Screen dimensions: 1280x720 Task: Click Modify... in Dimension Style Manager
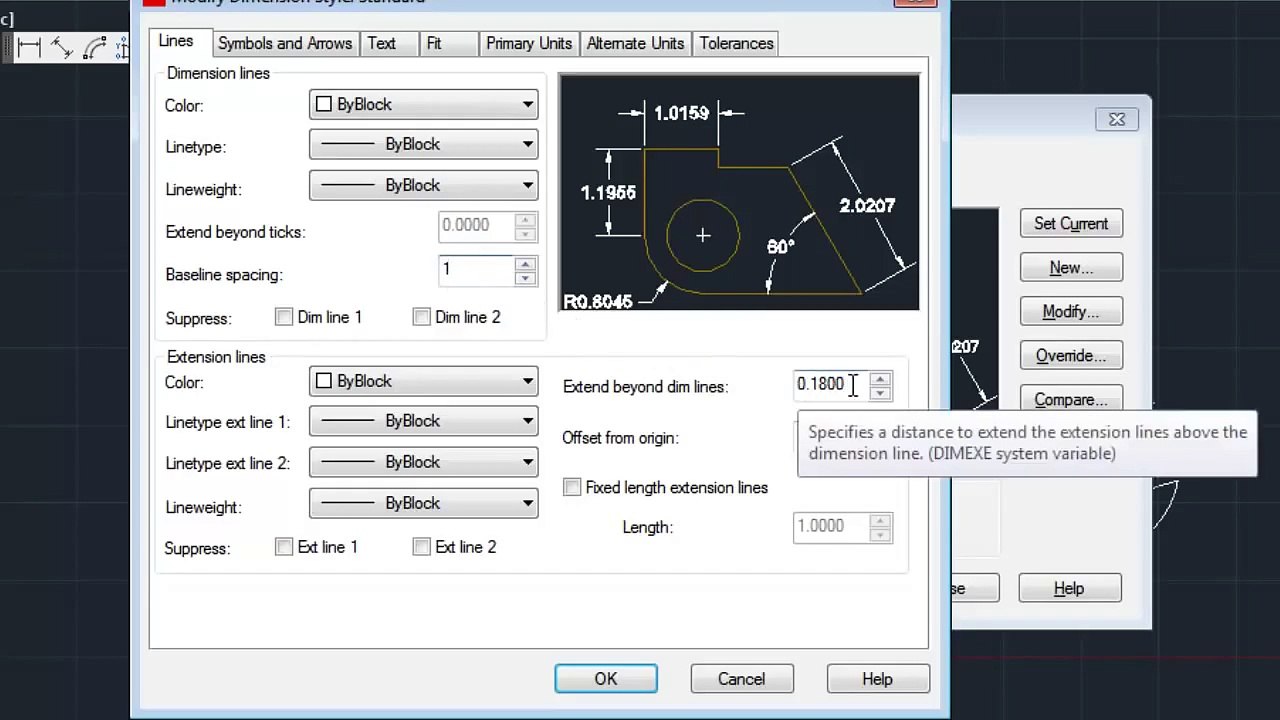[1071, 312]
